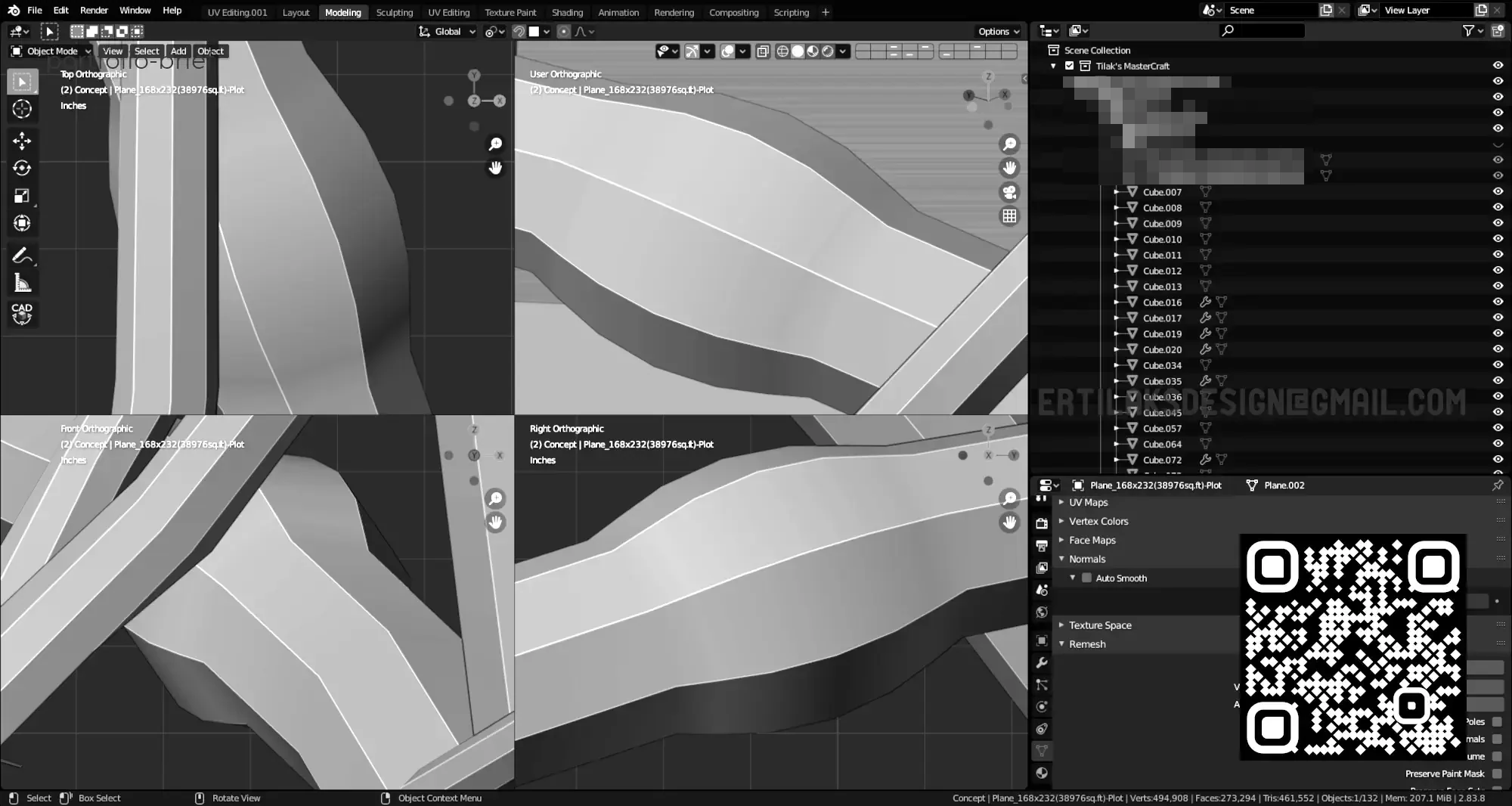Pick the Measure tool
The width and height of the screenshot is (1512, 806).
click(x=22, y=284)
